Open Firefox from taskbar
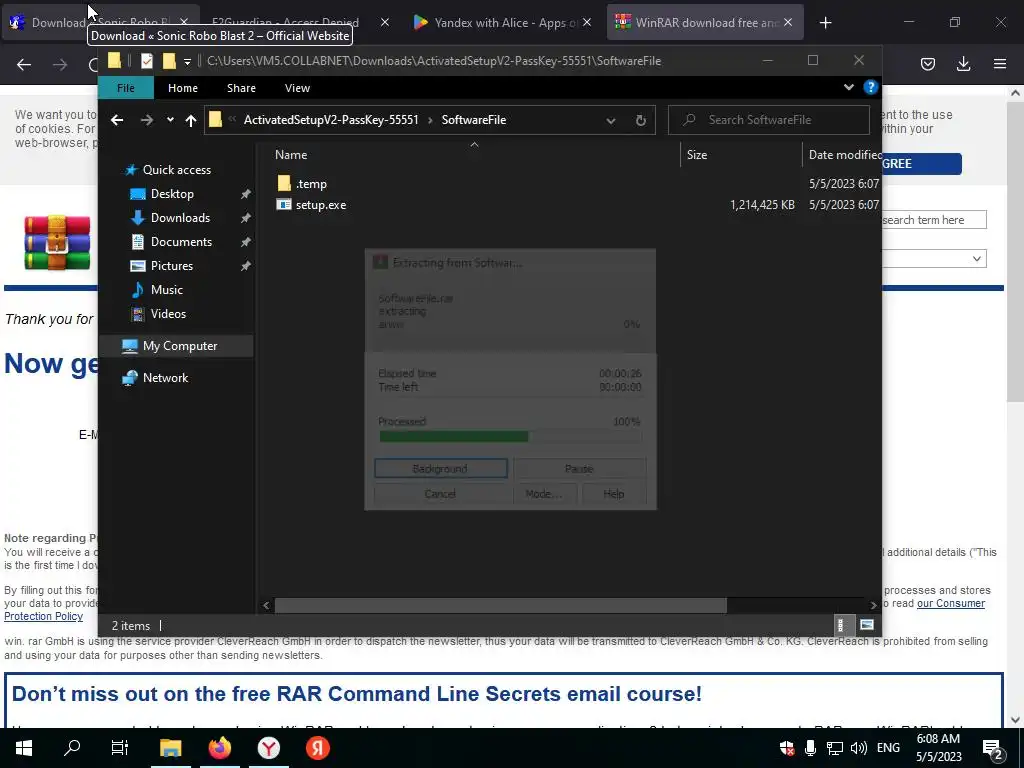The height and width of the screenshot is (768, 1024). (x=220, y=748)
